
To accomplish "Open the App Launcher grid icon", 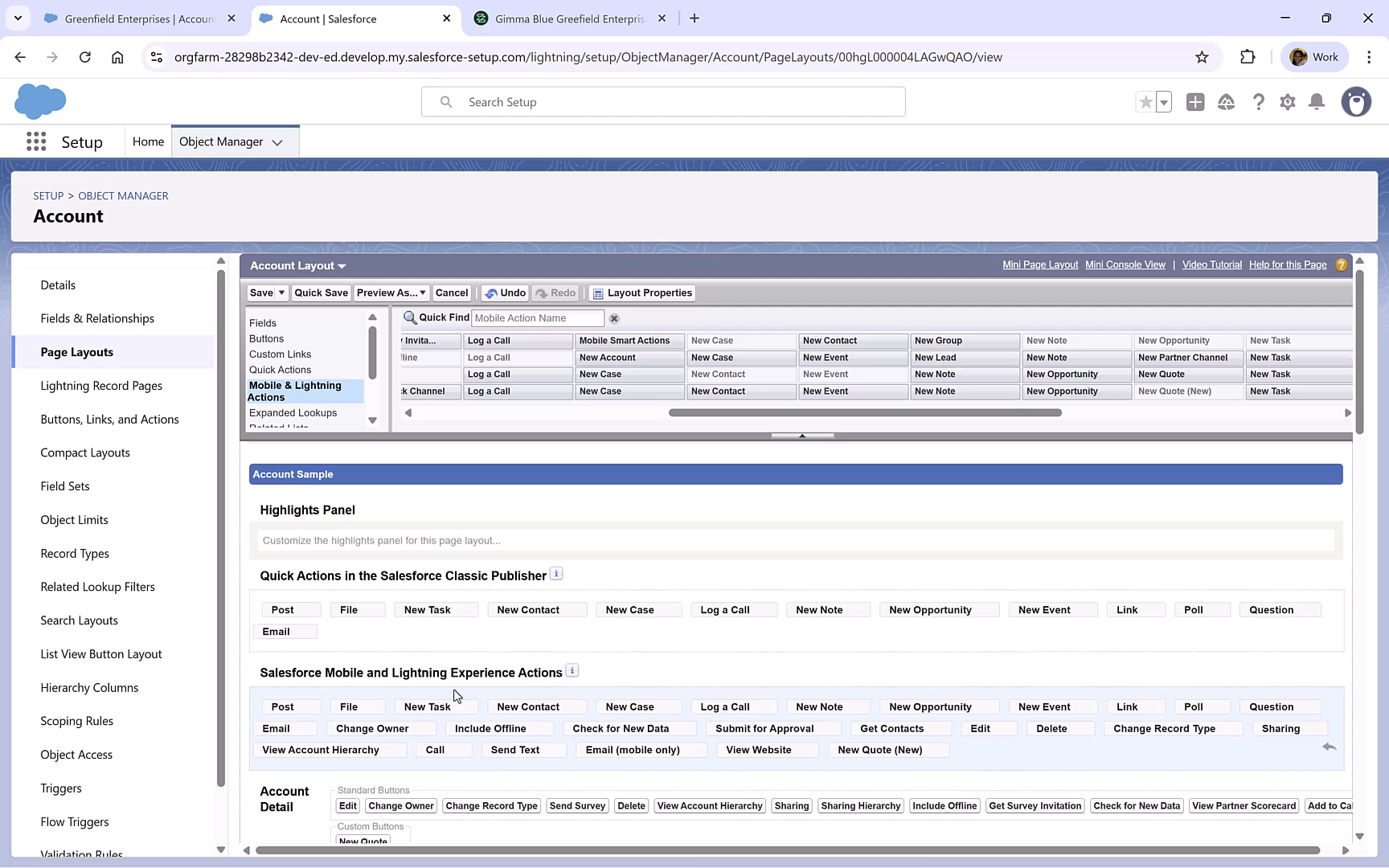I will 35,141.
